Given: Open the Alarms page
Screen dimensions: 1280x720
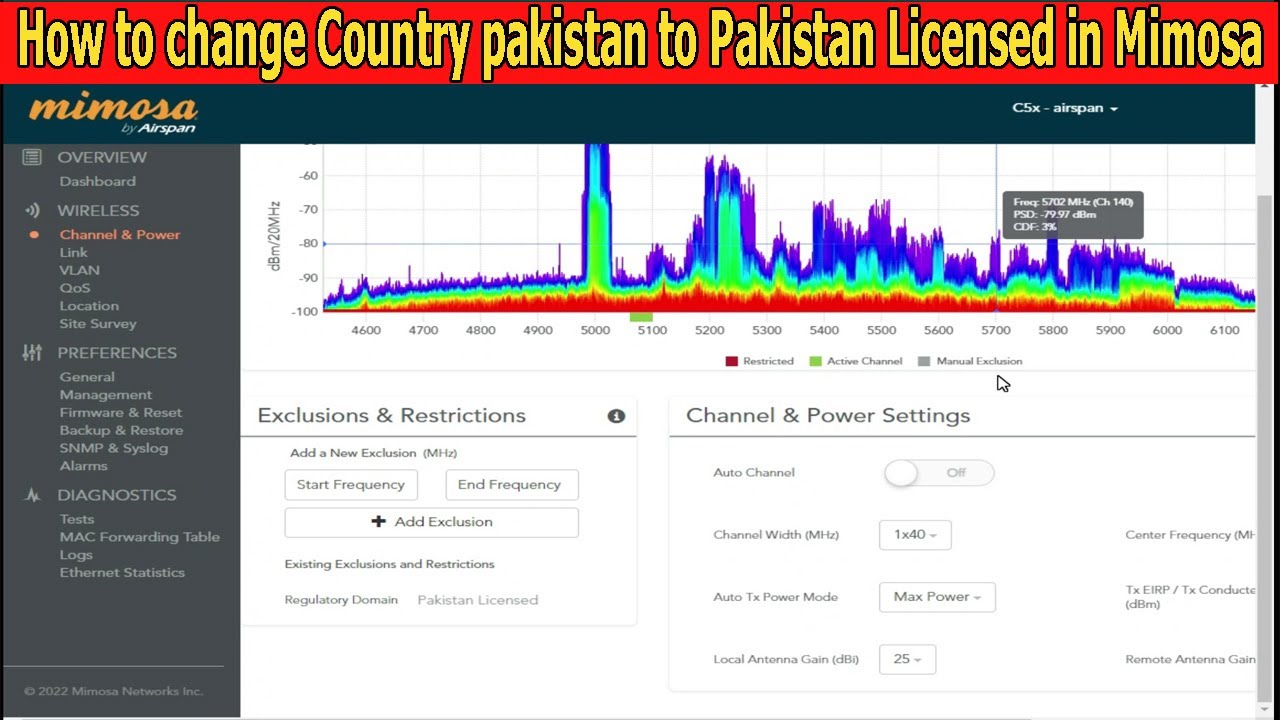Looking at the screenshot, I should point(83,466).
